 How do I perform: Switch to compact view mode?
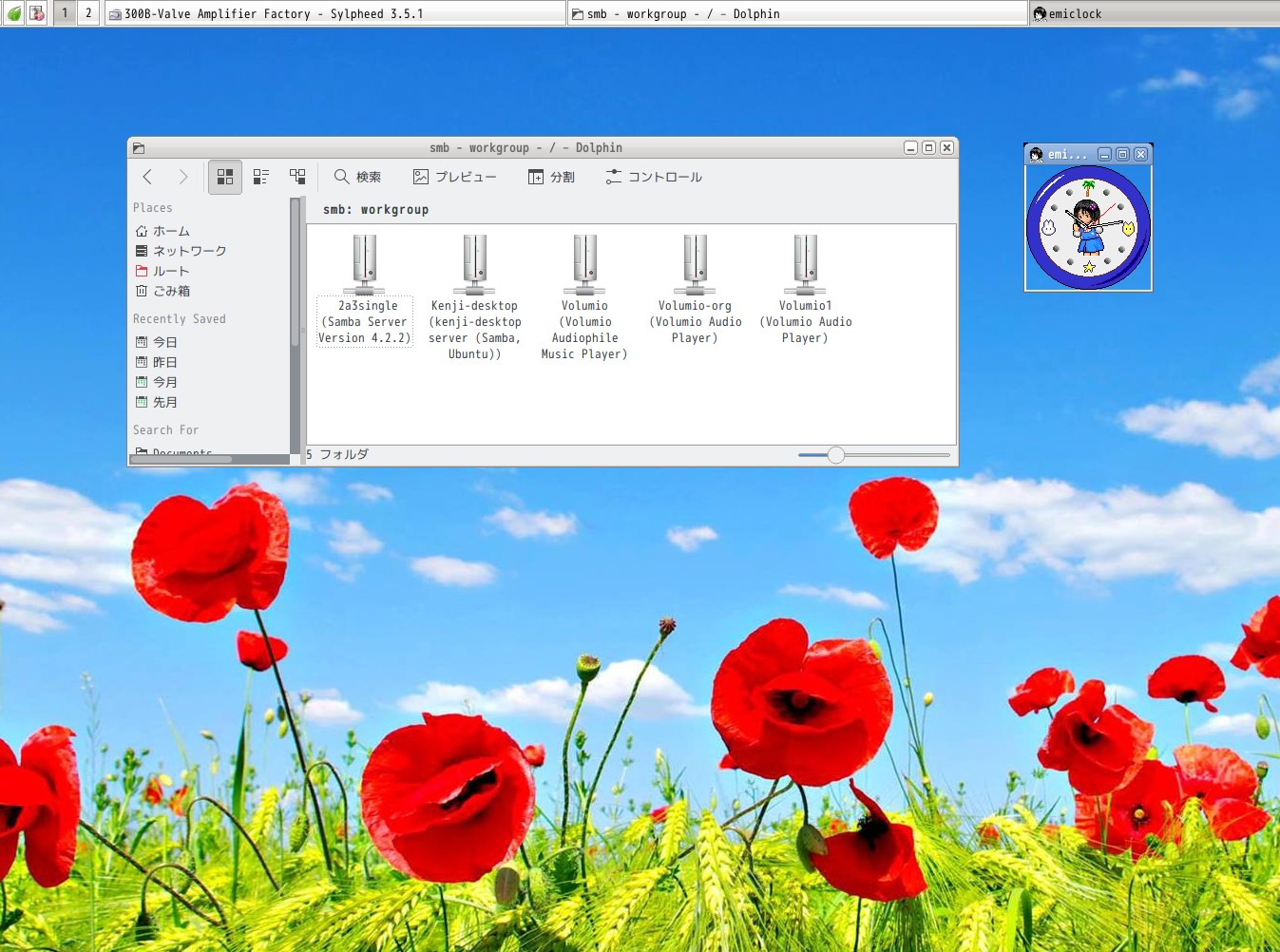pyautogui.click(x=261, y=177)
